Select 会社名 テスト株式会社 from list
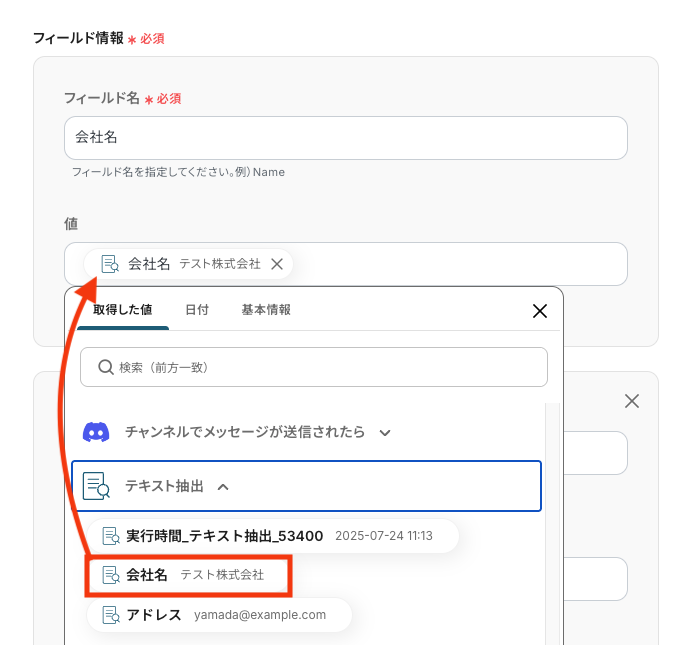This screenshot has width=693, height=645. pyautogui.click(x=188, y=575)
